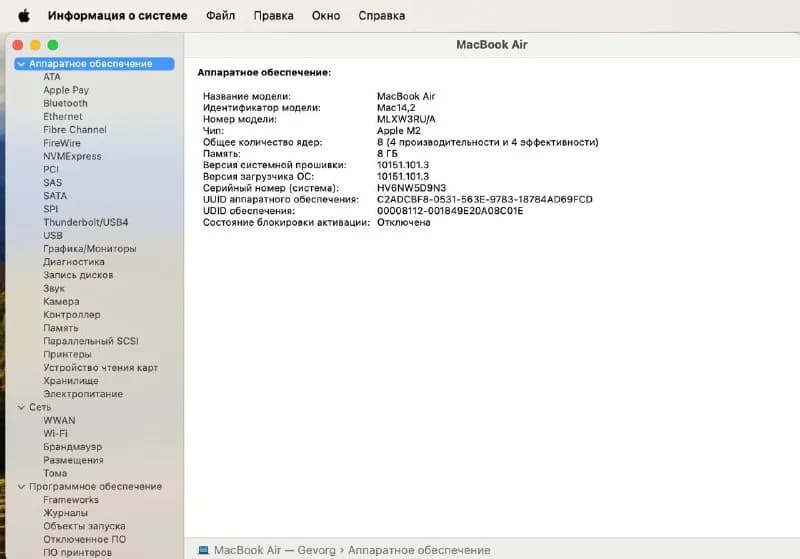The image size is (800, 559).
Task: Select NVMExpress in the sidebar
Action: click(x=72, y=157)
